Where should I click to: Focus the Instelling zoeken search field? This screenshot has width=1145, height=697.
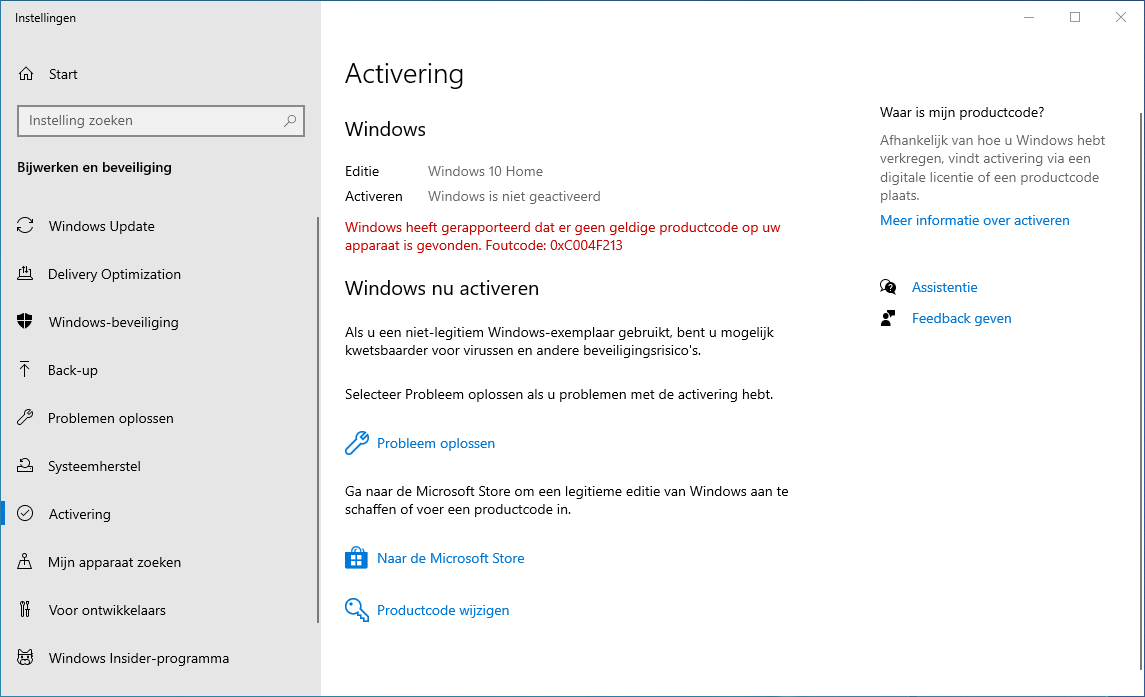(150, 121)
